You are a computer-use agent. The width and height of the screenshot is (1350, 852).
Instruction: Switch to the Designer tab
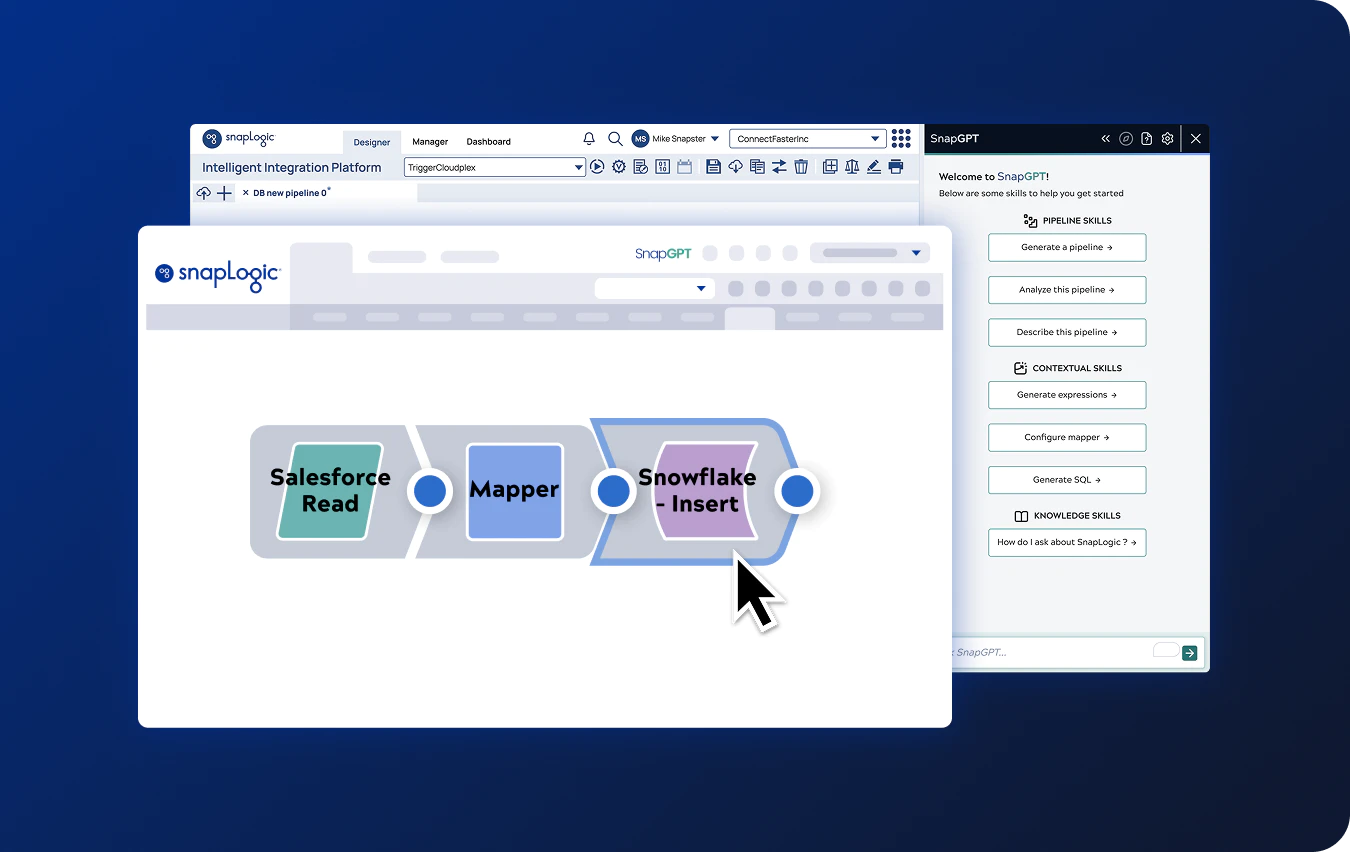(372, 142)
